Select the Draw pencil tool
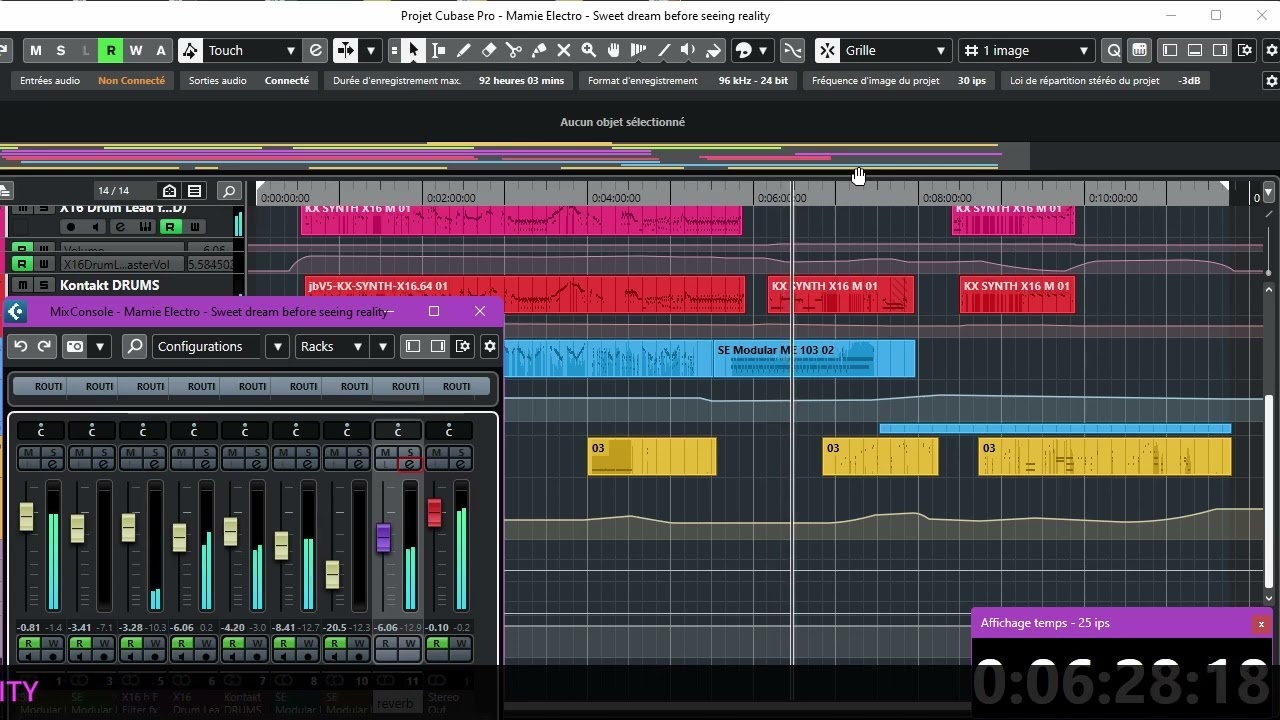Image resolution: width=1280 pixels, height=720 pixels. click(x=463, y=50)
